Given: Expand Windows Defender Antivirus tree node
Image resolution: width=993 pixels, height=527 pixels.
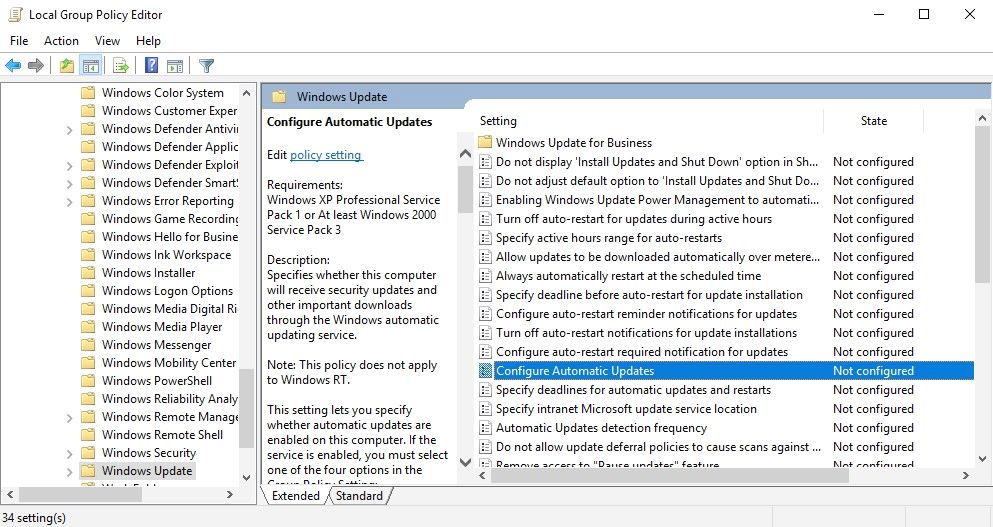Looking at the screenshot, I should (69, 130).
